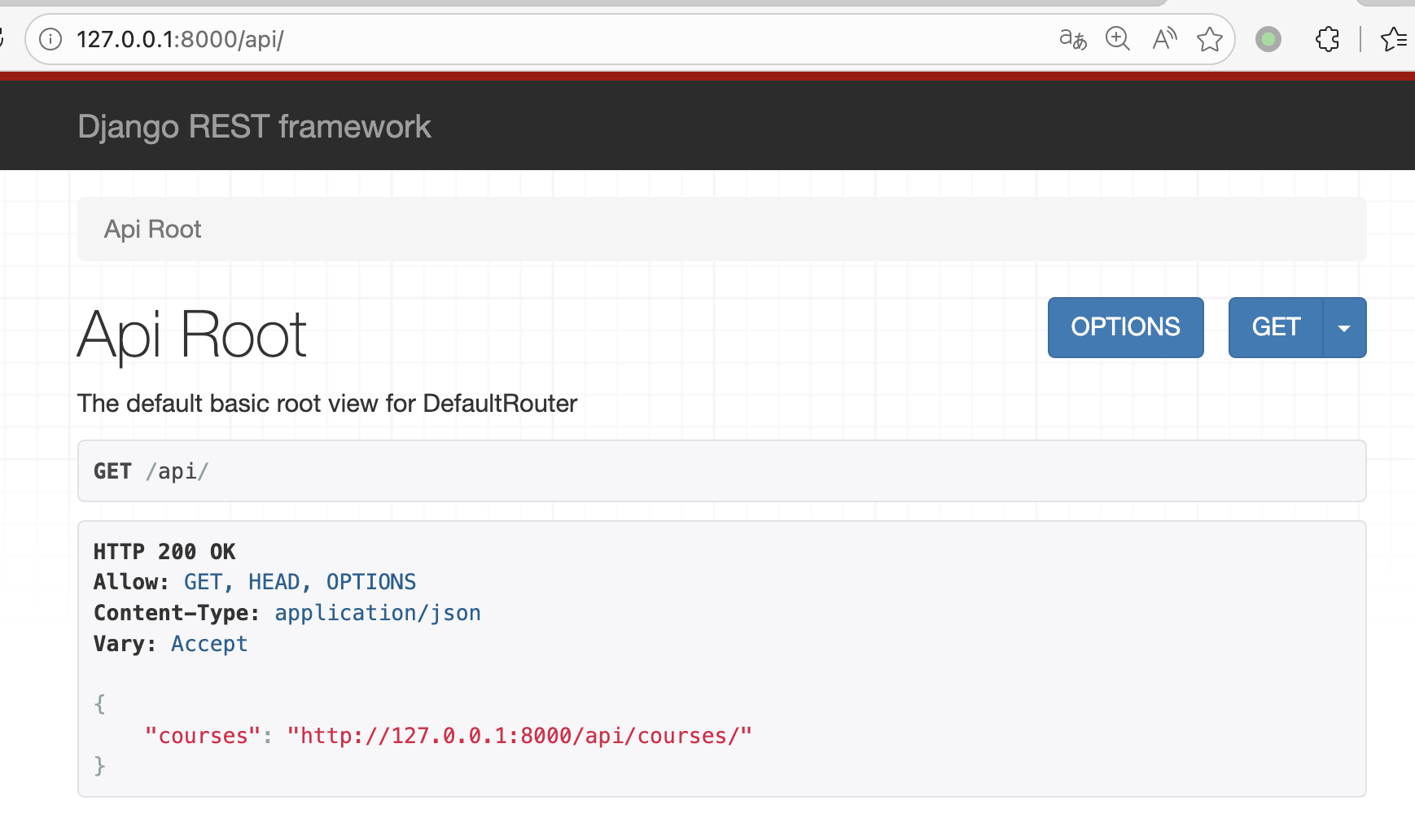This screenshot has height=840, width=1415.
Task: Open the courses API URL link
Action: tap(519, 736)
